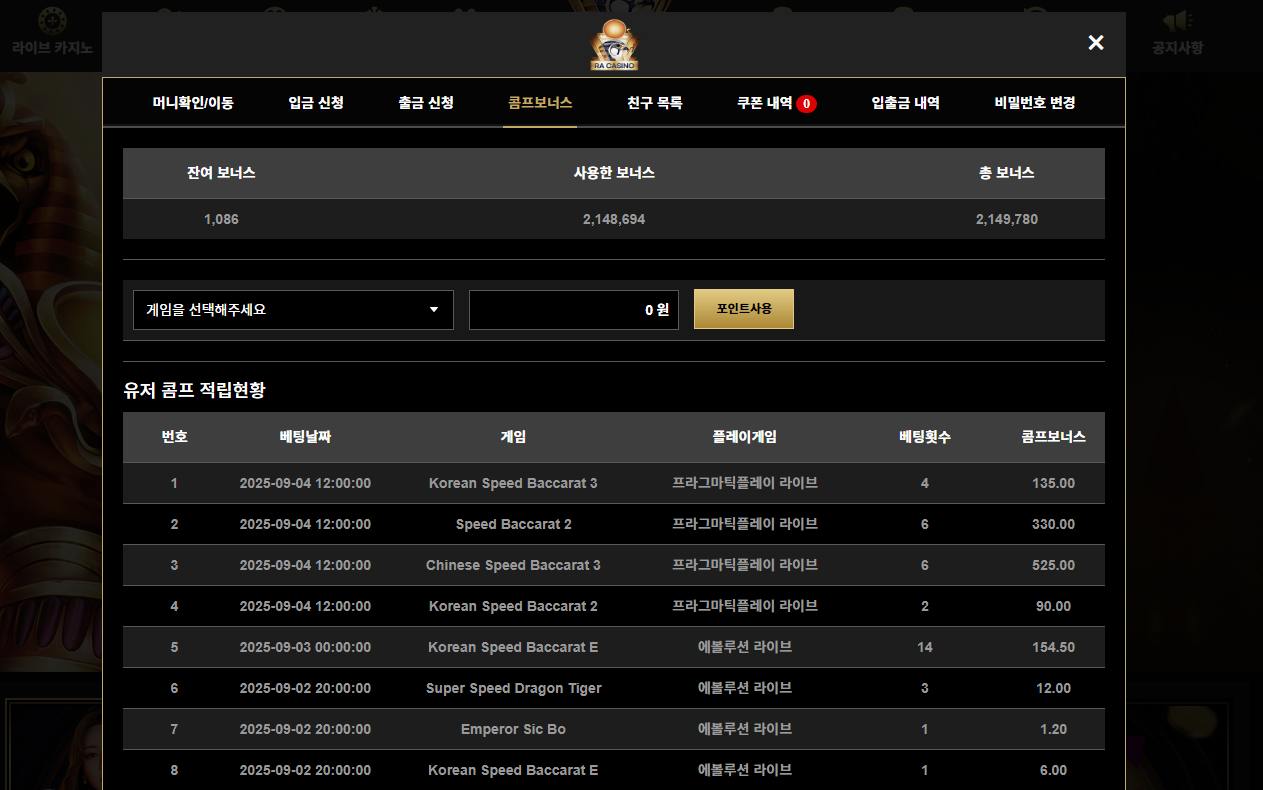Click the points amount input field showing 0 원
The image size is (1263, 790).
pos(574,310)
